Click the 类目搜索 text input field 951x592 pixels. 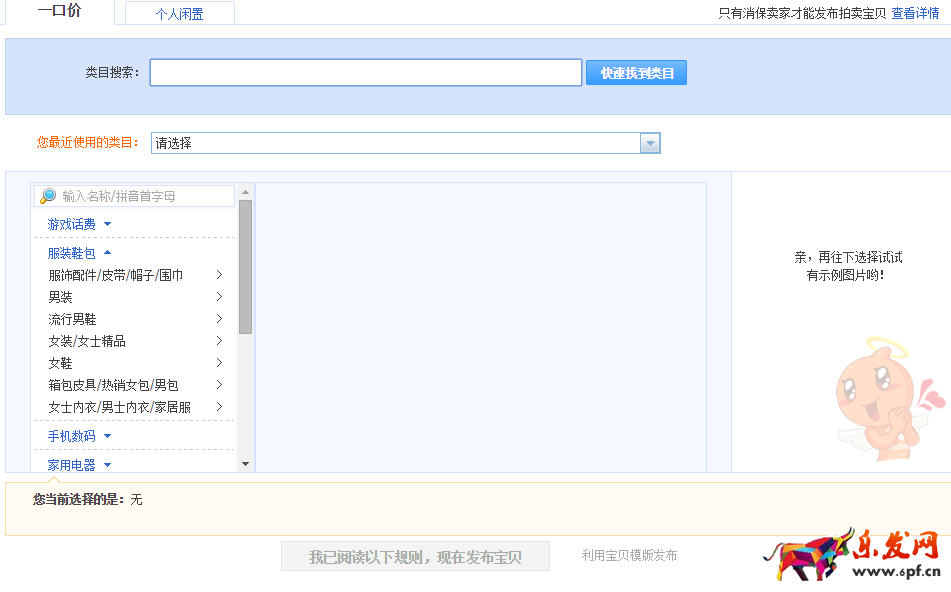[365, 73]
